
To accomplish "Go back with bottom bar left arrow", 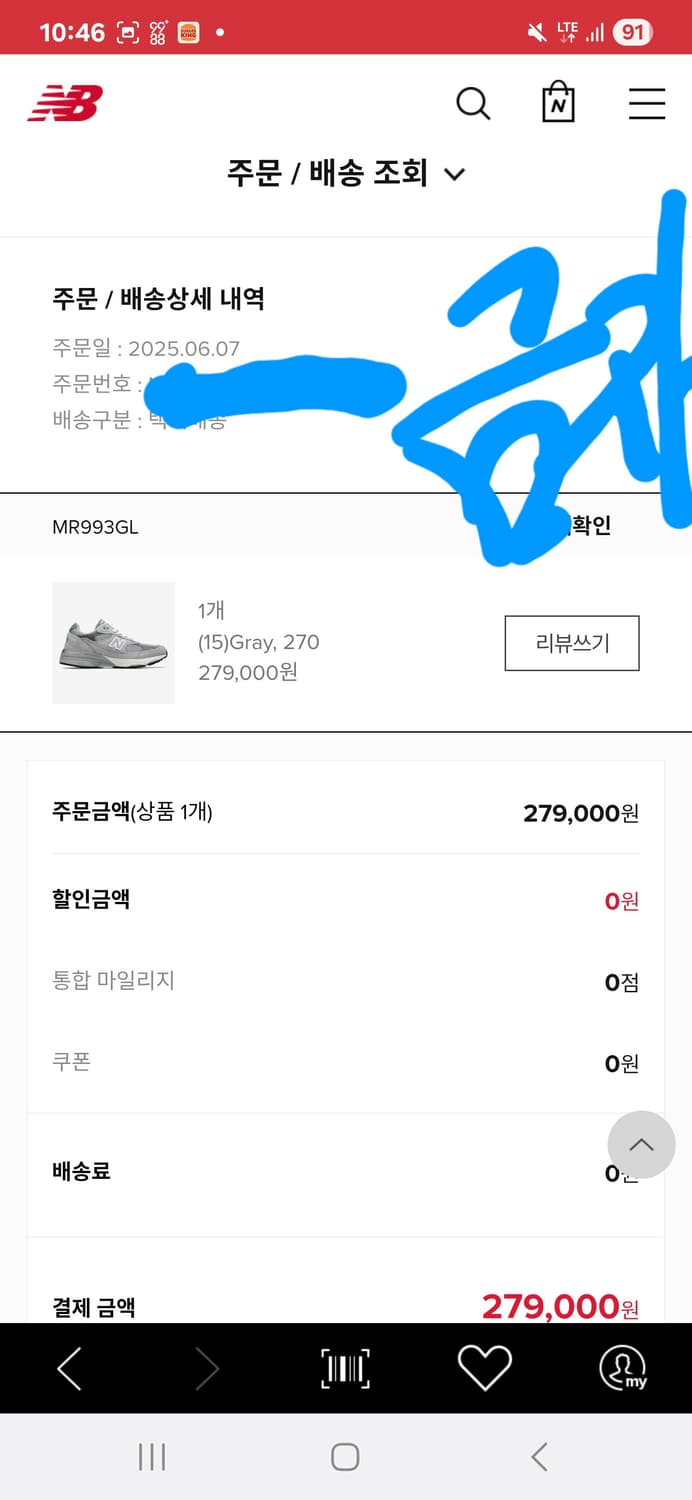I will pyautogui.click(x=69, y=1368).
